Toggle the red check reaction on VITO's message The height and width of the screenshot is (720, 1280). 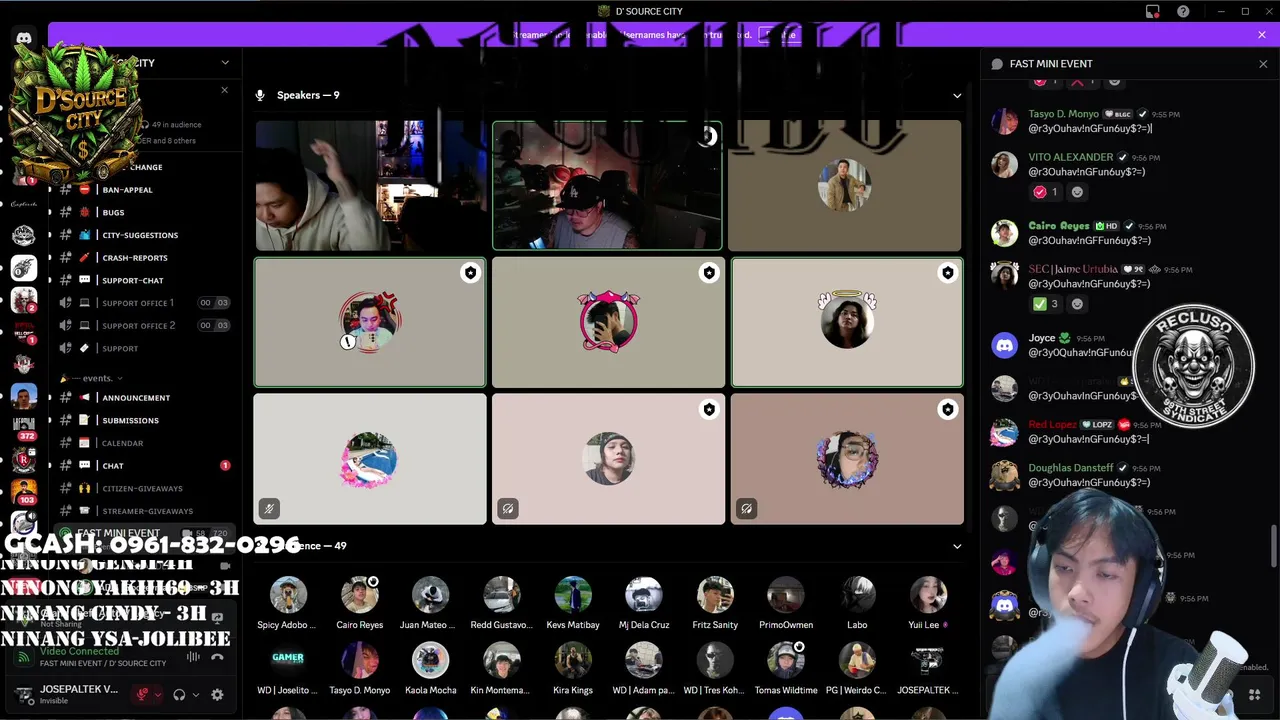point(1046,192)
